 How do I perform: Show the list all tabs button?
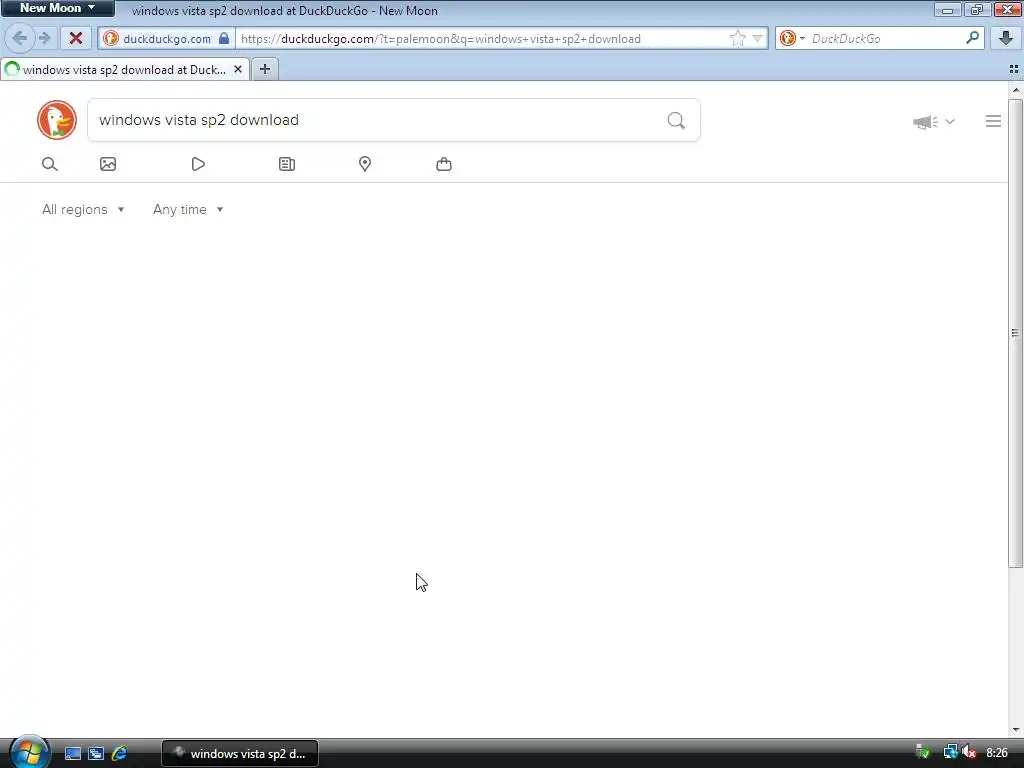tap(1014, 69)
